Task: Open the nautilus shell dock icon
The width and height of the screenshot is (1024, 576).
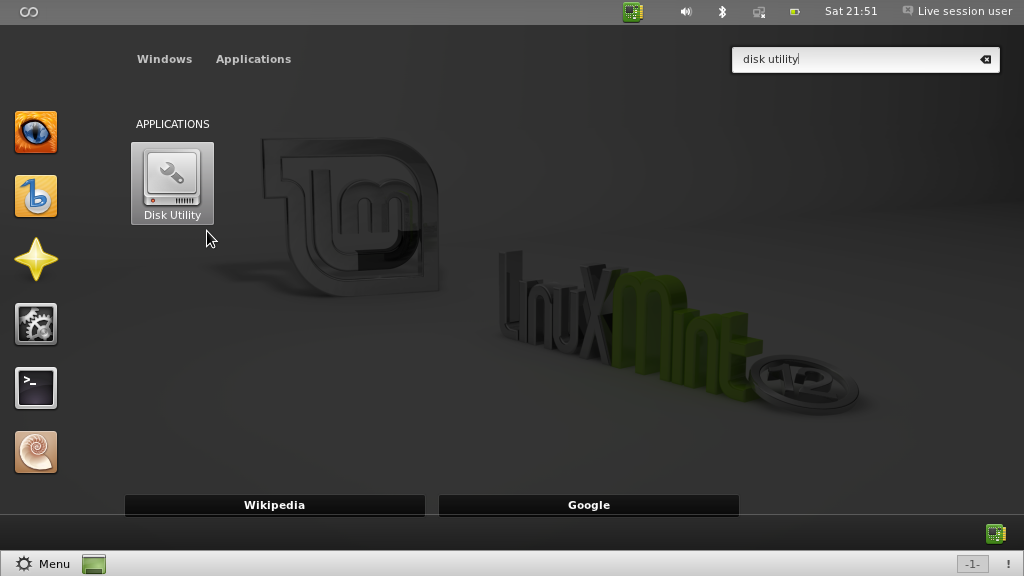Action: coord(36,452)
